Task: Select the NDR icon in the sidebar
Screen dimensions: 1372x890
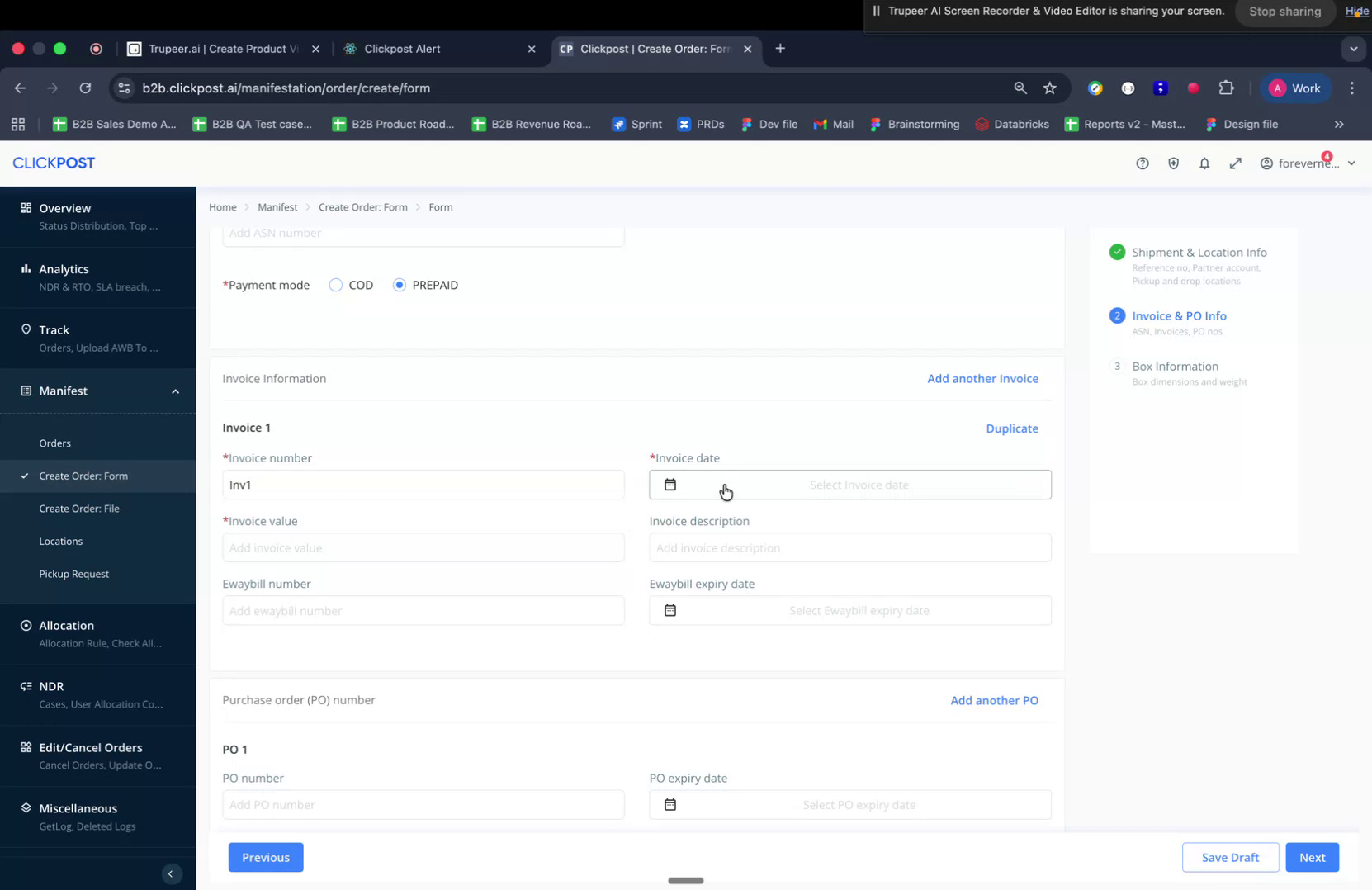Action: [24, 686]
